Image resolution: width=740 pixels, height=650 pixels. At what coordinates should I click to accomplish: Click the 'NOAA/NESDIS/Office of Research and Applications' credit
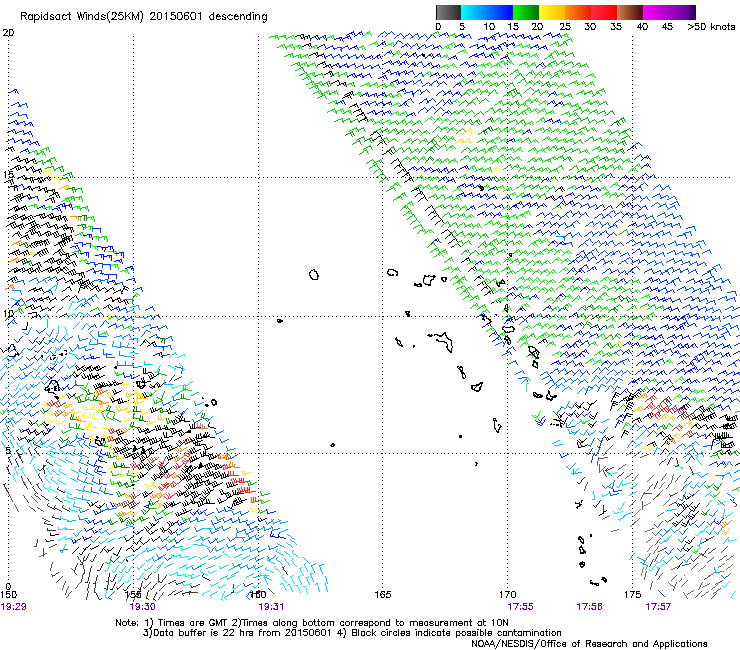click(589, 644)
